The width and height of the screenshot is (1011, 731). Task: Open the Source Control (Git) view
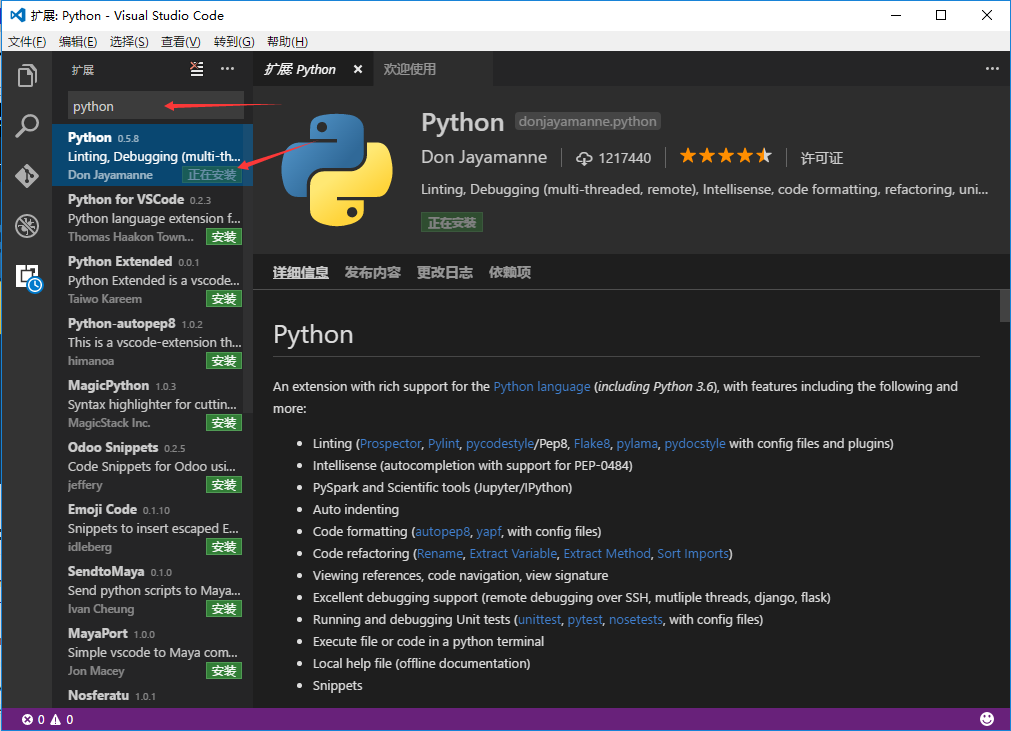tap(27, 176)
